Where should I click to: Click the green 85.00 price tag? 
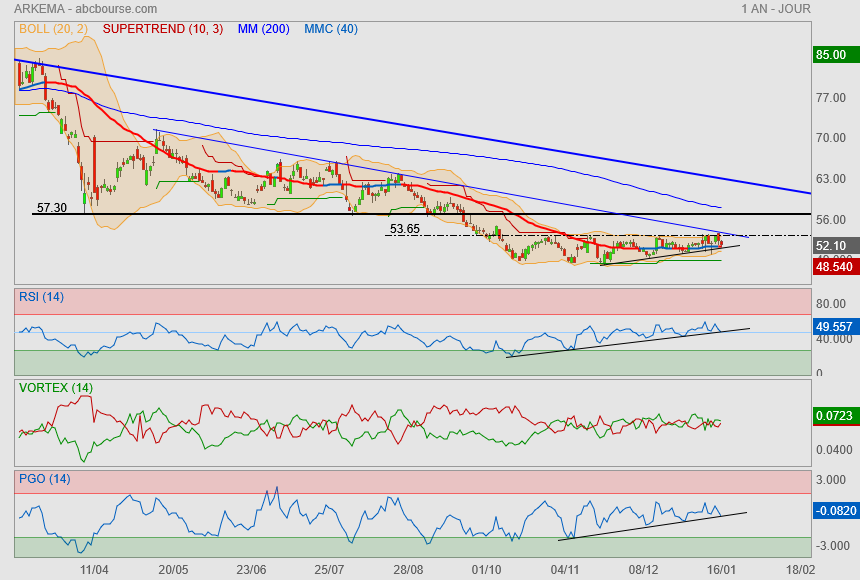pos(831,55)
